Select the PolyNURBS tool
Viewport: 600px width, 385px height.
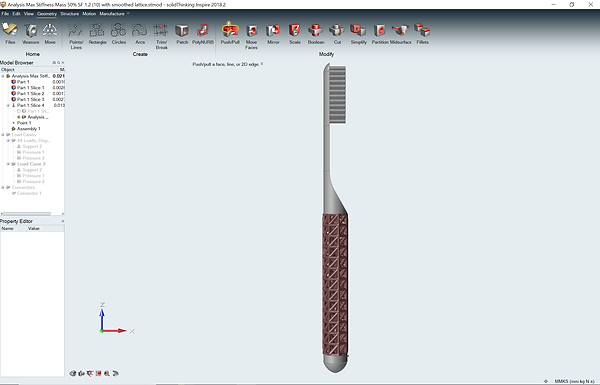(203, 34)
